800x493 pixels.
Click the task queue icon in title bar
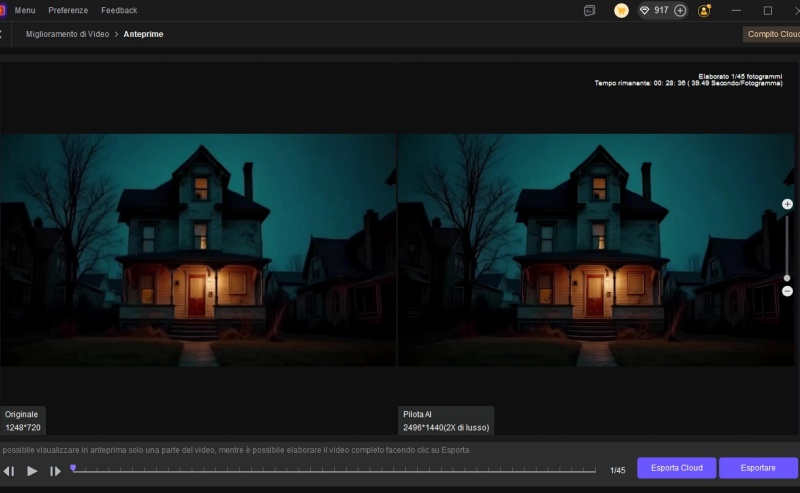click(x=590, y=10)
